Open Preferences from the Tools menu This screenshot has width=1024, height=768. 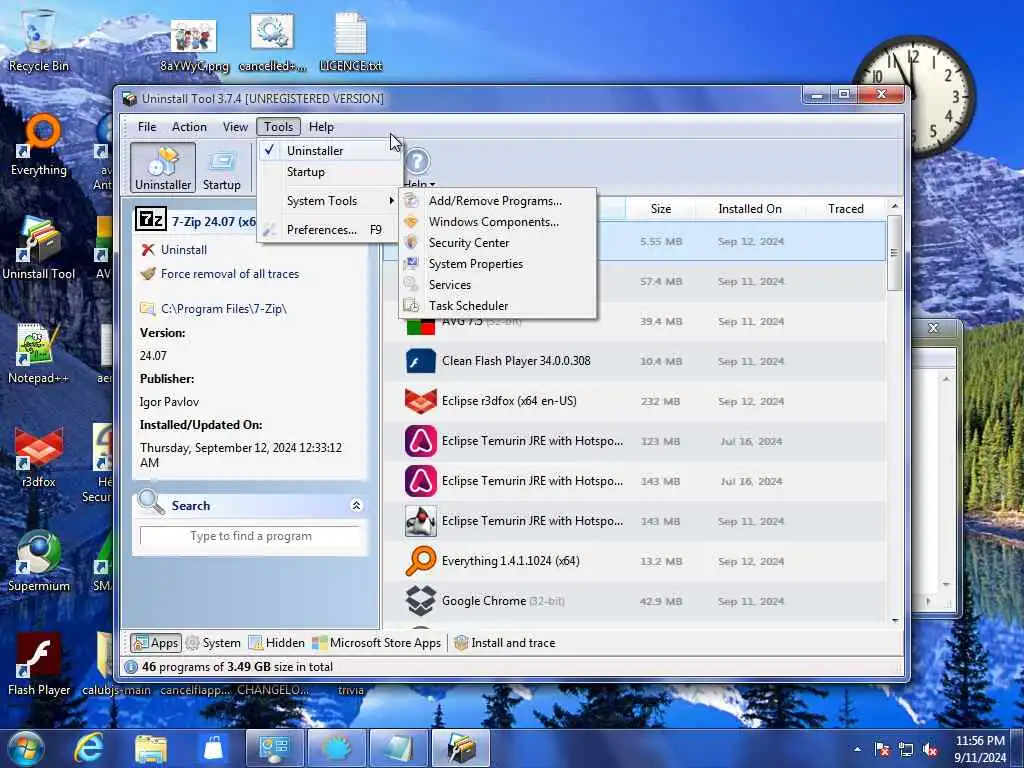(x=329, y=229)
